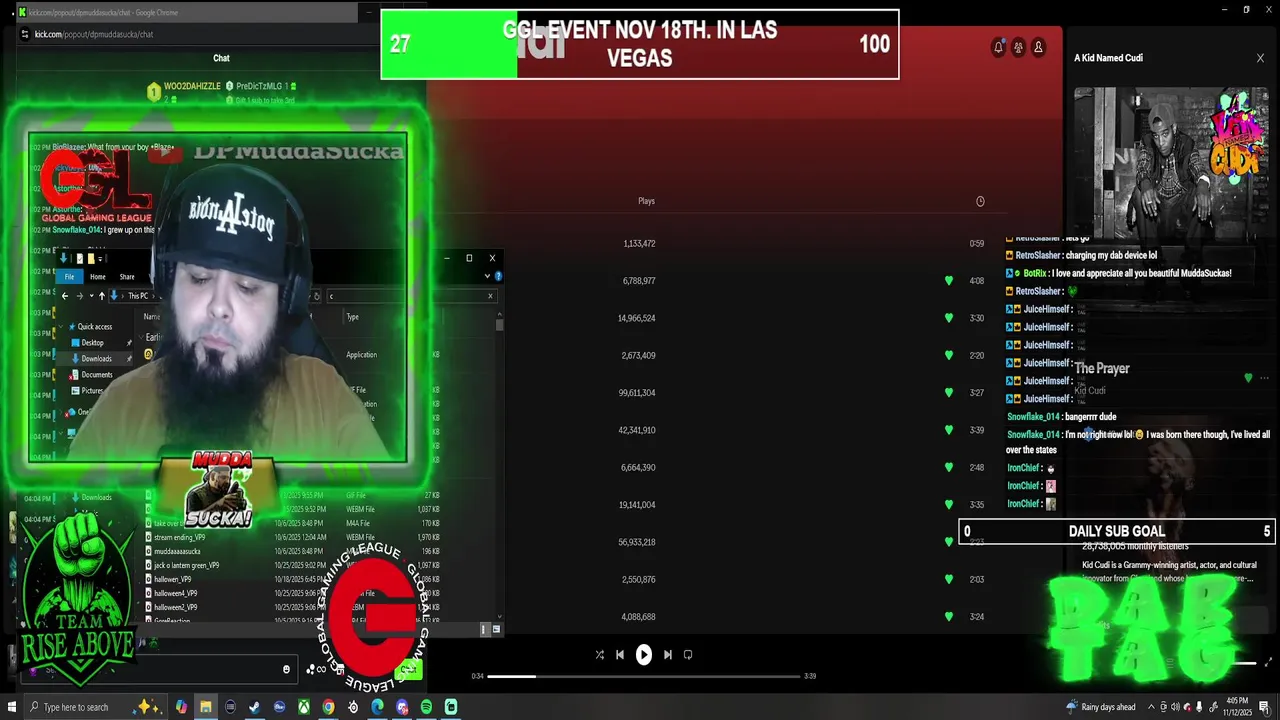The image size is (1280, 720).
Task: Open the Home tab in File Explorer
Action: (x=97, y=277)
